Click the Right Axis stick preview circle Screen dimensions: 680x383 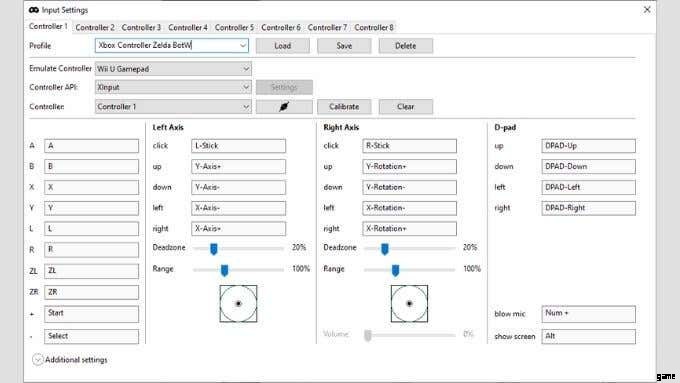(409, 304)
